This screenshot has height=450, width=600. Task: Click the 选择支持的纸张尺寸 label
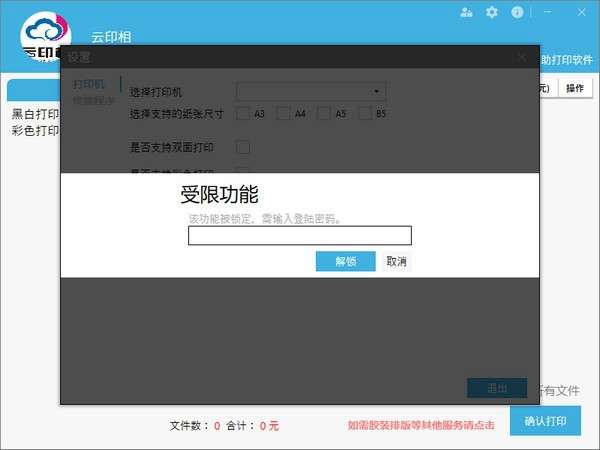(x=176, y=114)
